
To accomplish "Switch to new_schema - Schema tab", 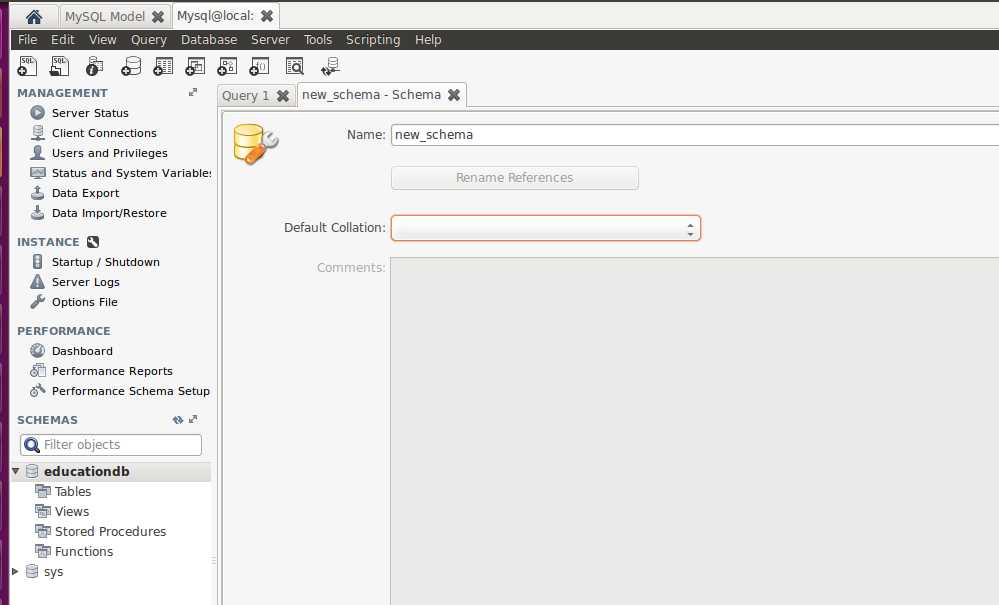I will point(371,95).
